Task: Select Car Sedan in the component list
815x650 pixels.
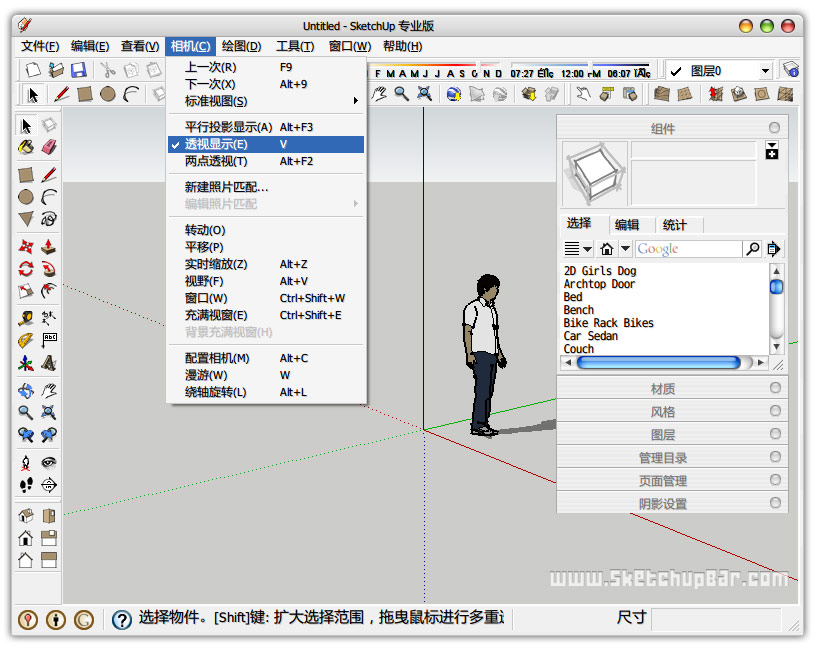Action: [590, 336]
